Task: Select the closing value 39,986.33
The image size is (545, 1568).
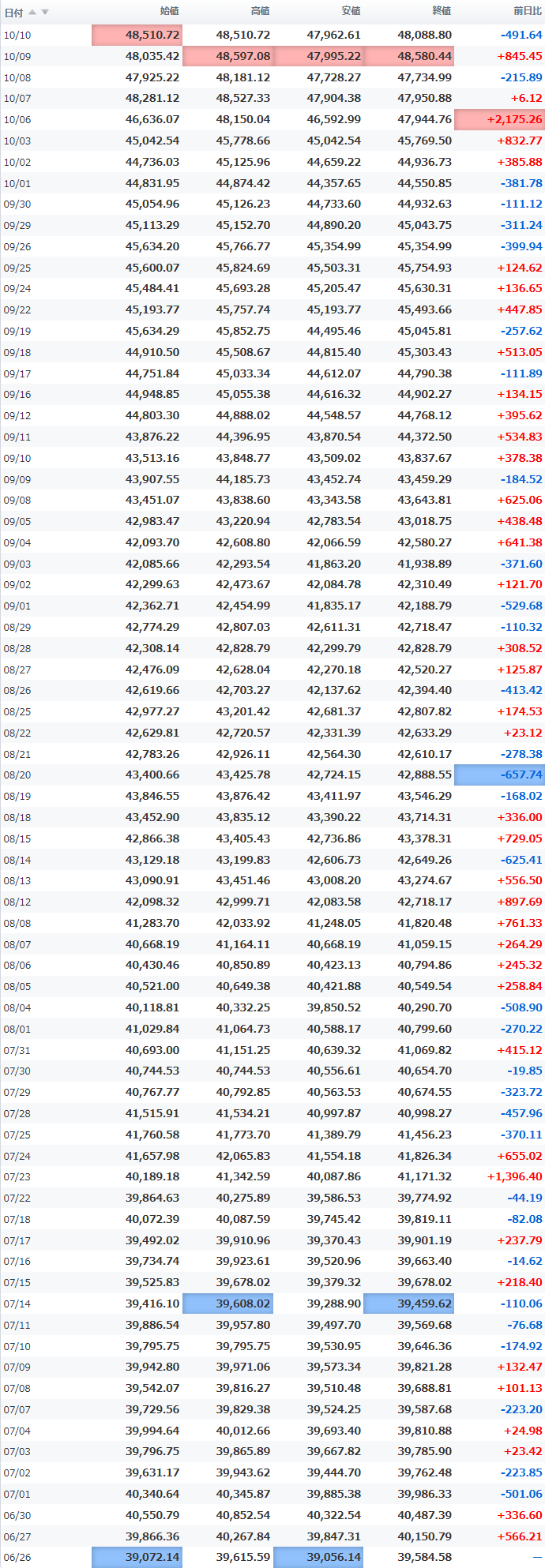Action: pos(425,1494)
